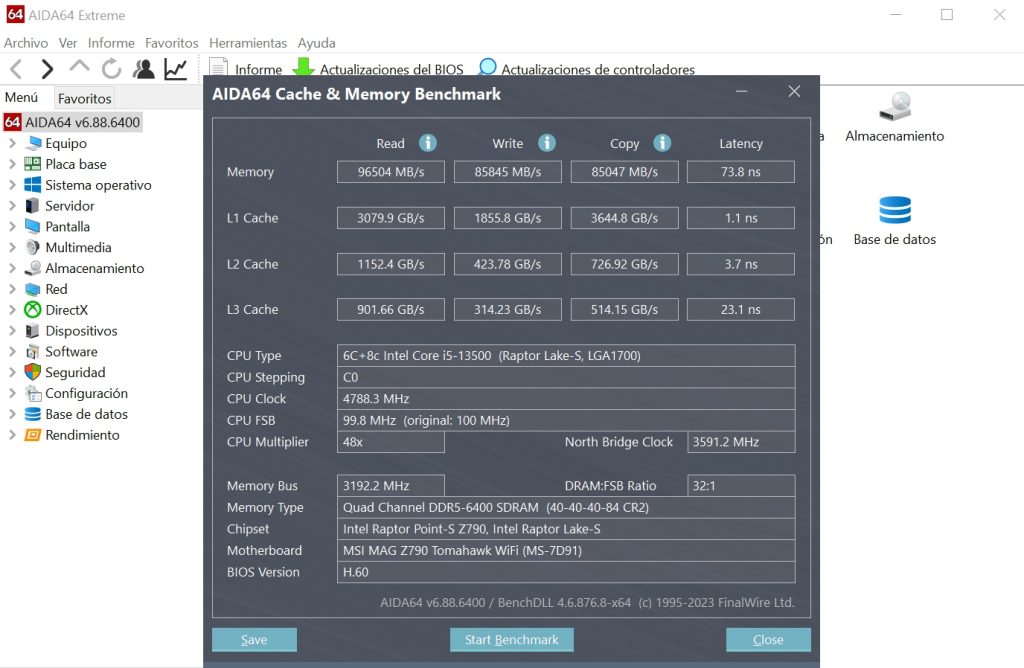
Task: Click the Informe report icon
Action: point(218,67)
